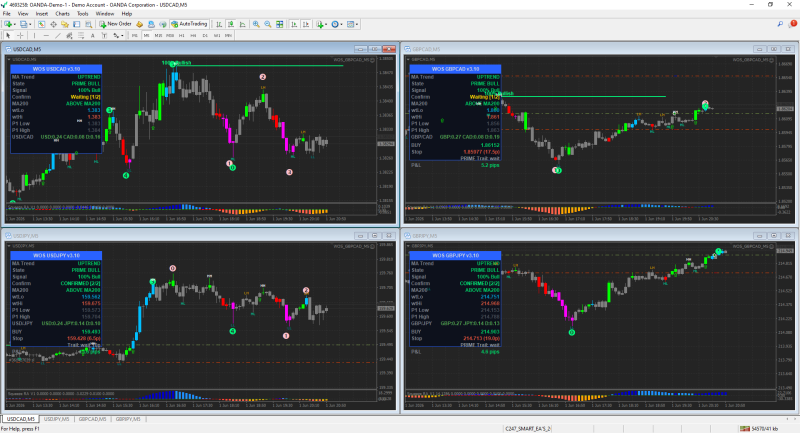This screenshot has width=800, height=433.
Task: Tile chart windows with the toolbar icon
Action: pyautogui.click(x=280, y=24)
